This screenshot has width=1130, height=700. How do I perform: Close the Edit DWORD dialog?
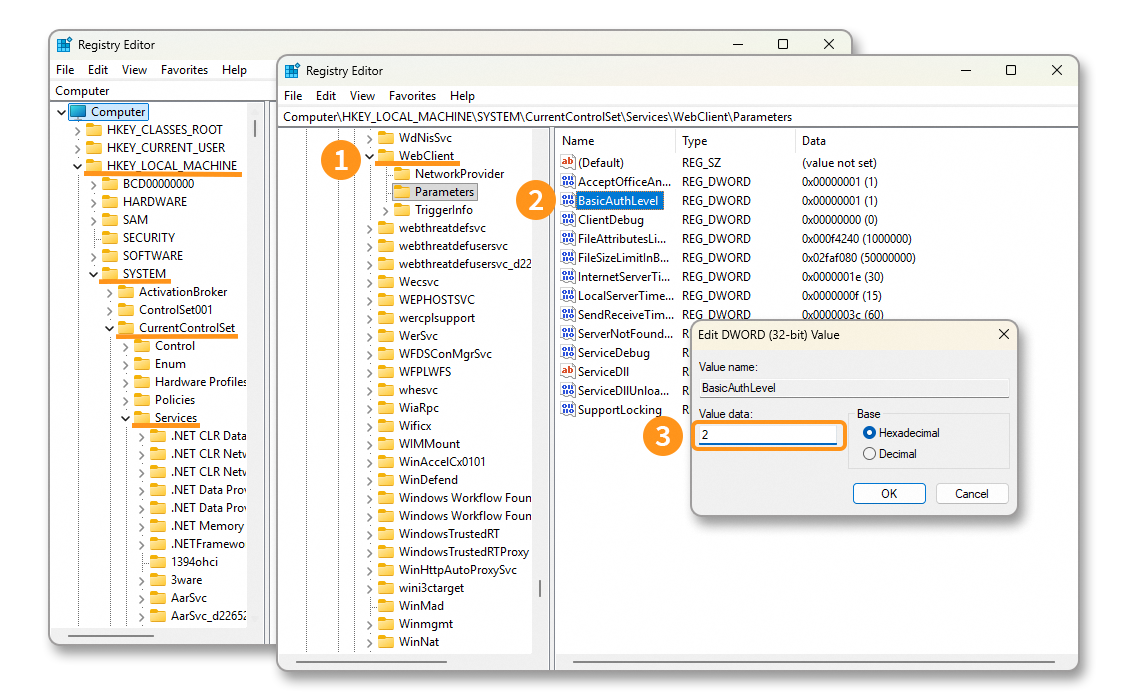coord(1004,335)
